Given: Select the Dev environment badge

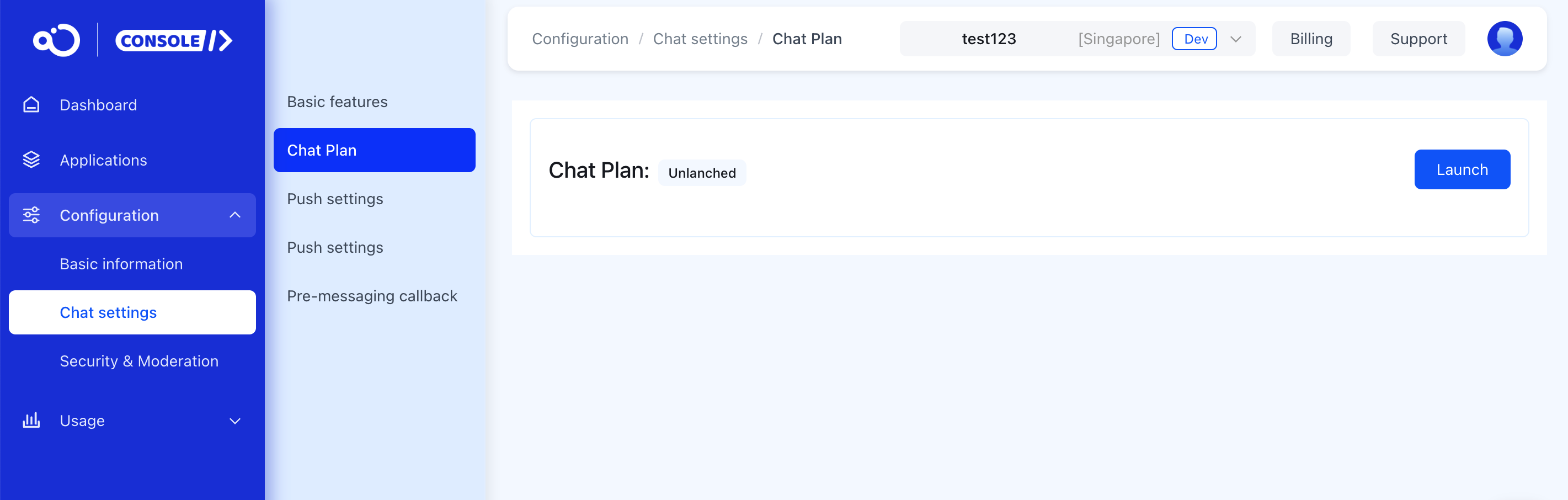Looking at the screenshot, I should 1193,39.
